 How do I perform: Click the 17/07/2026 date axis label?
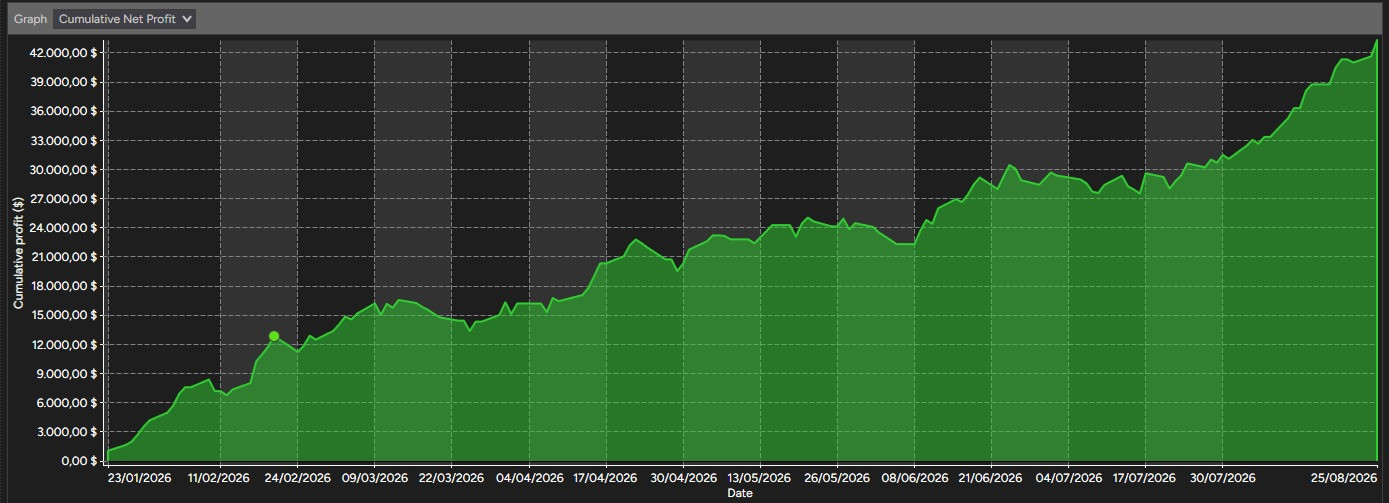tap(1144, 478)
